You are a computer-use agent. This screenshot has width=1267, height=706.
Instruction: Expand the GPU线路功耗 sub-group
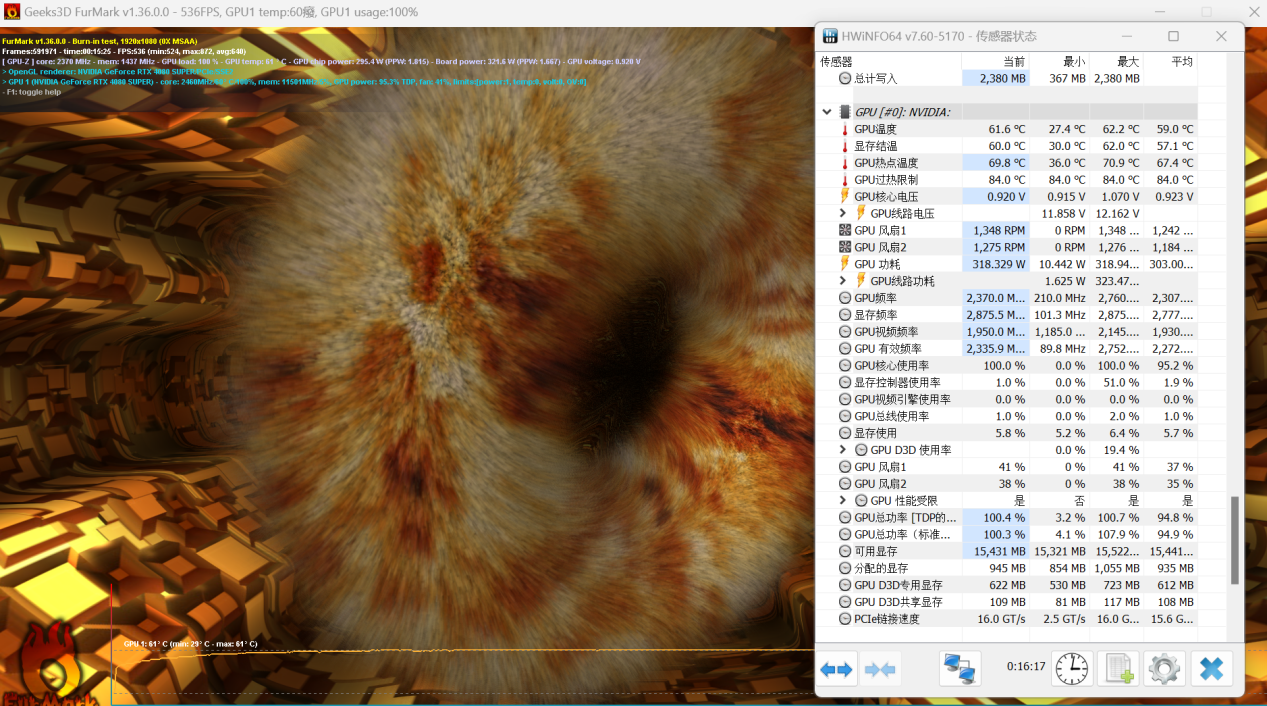[843, 281]
